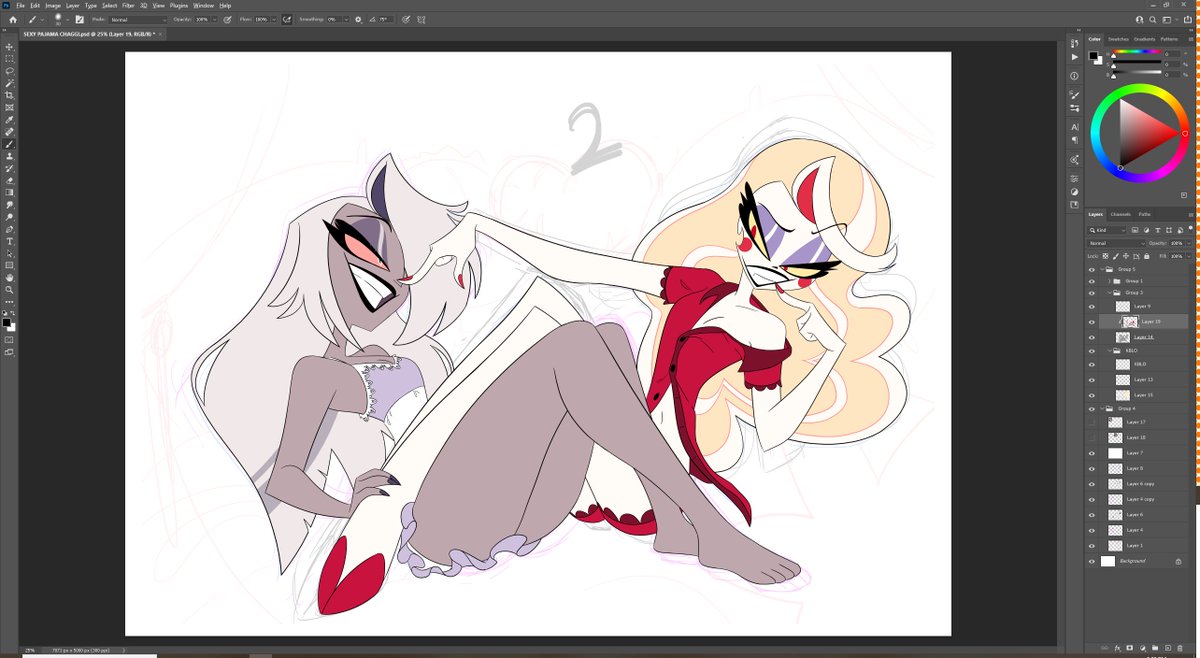Select the Rectangular Marquee tool
The image size is (1200, 658).
tap(10, 59)
